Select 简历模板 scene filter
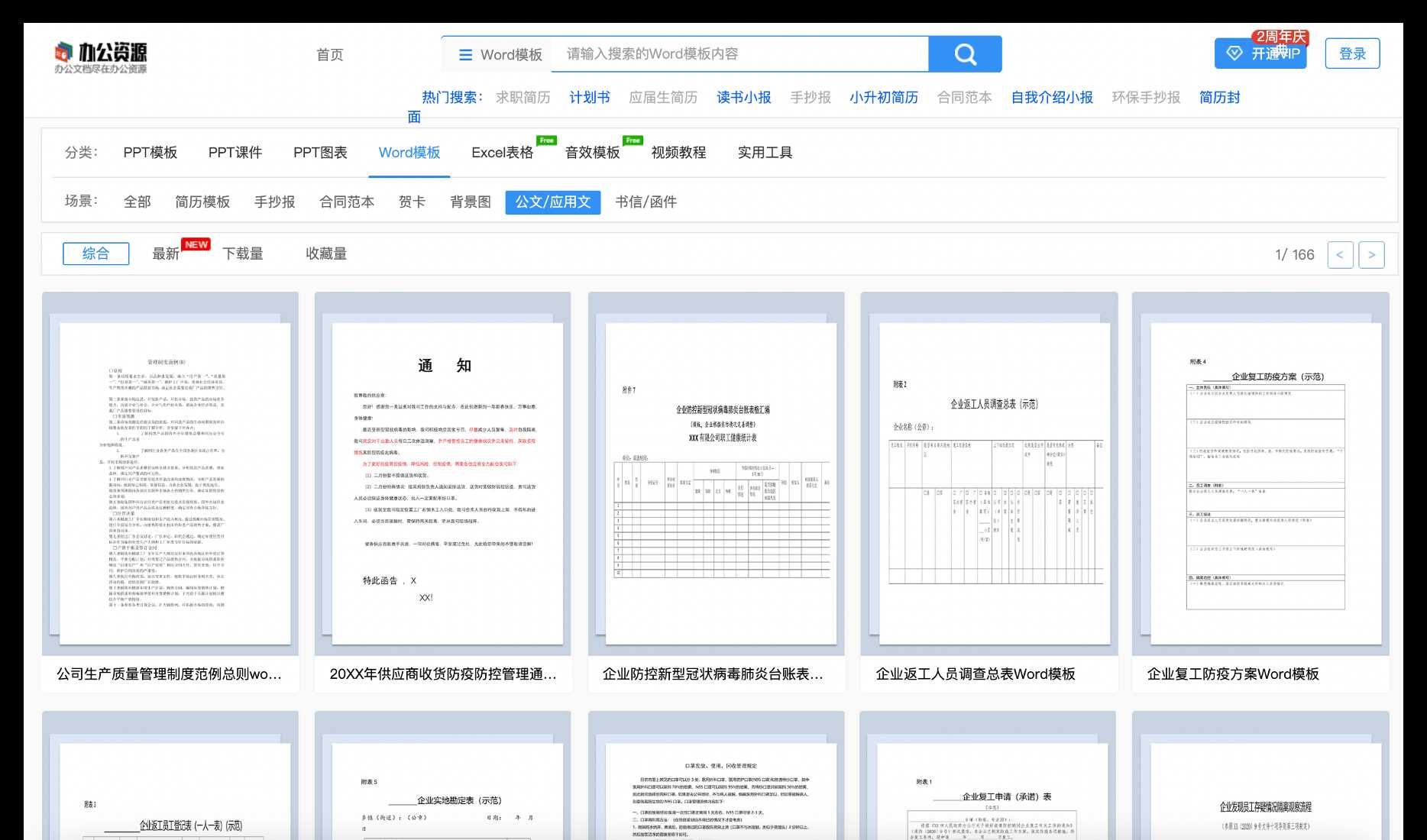 pyautogui.click(x=202, y=202)
